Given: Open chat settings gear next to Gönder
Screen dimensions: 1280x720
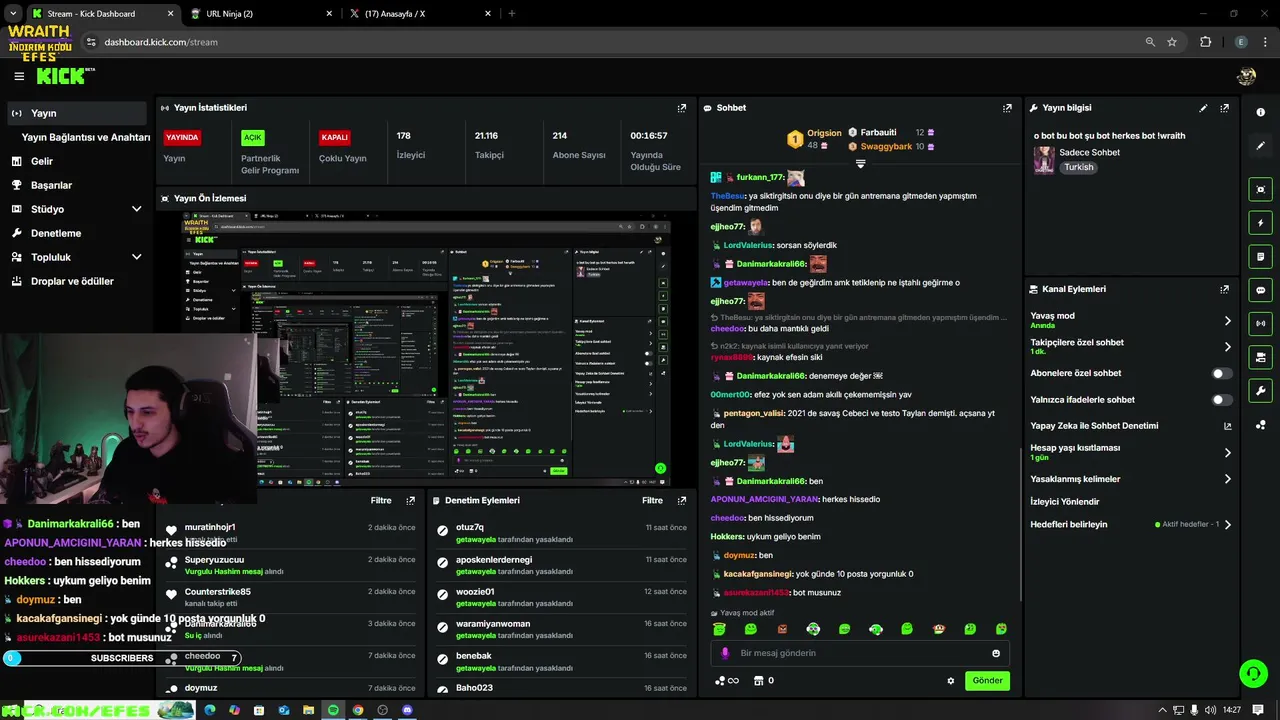Looking at the screenshot, I should point(951,681).
